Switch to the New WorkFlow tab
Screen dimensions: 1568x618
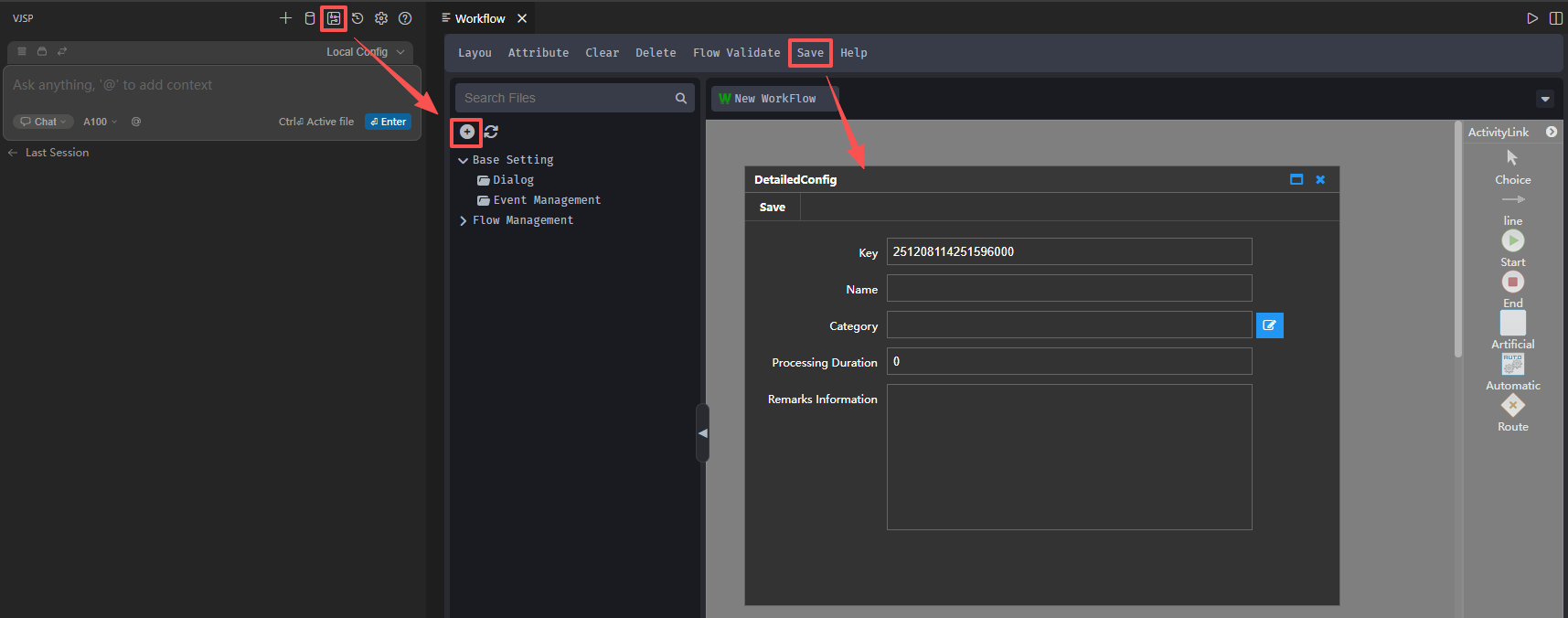coord(773,99)
